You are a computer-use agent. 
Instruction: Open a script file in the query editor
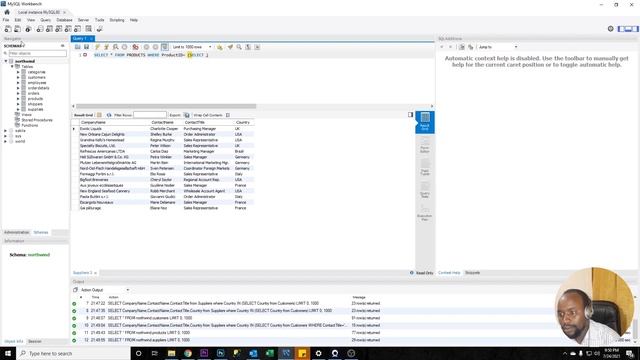pos(78,47)
